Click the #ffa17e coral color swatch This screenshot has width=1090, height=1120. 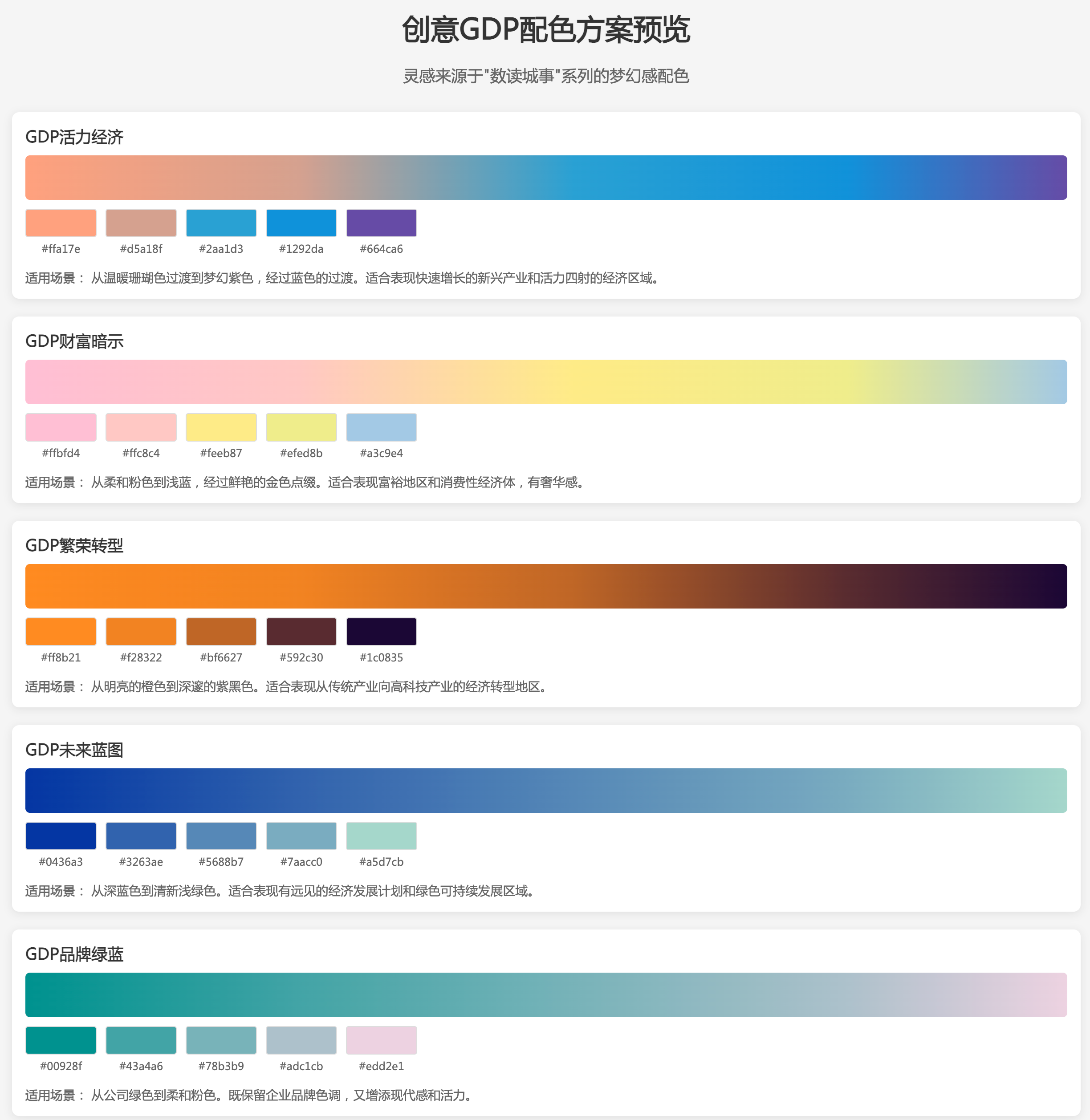point(61,223)
